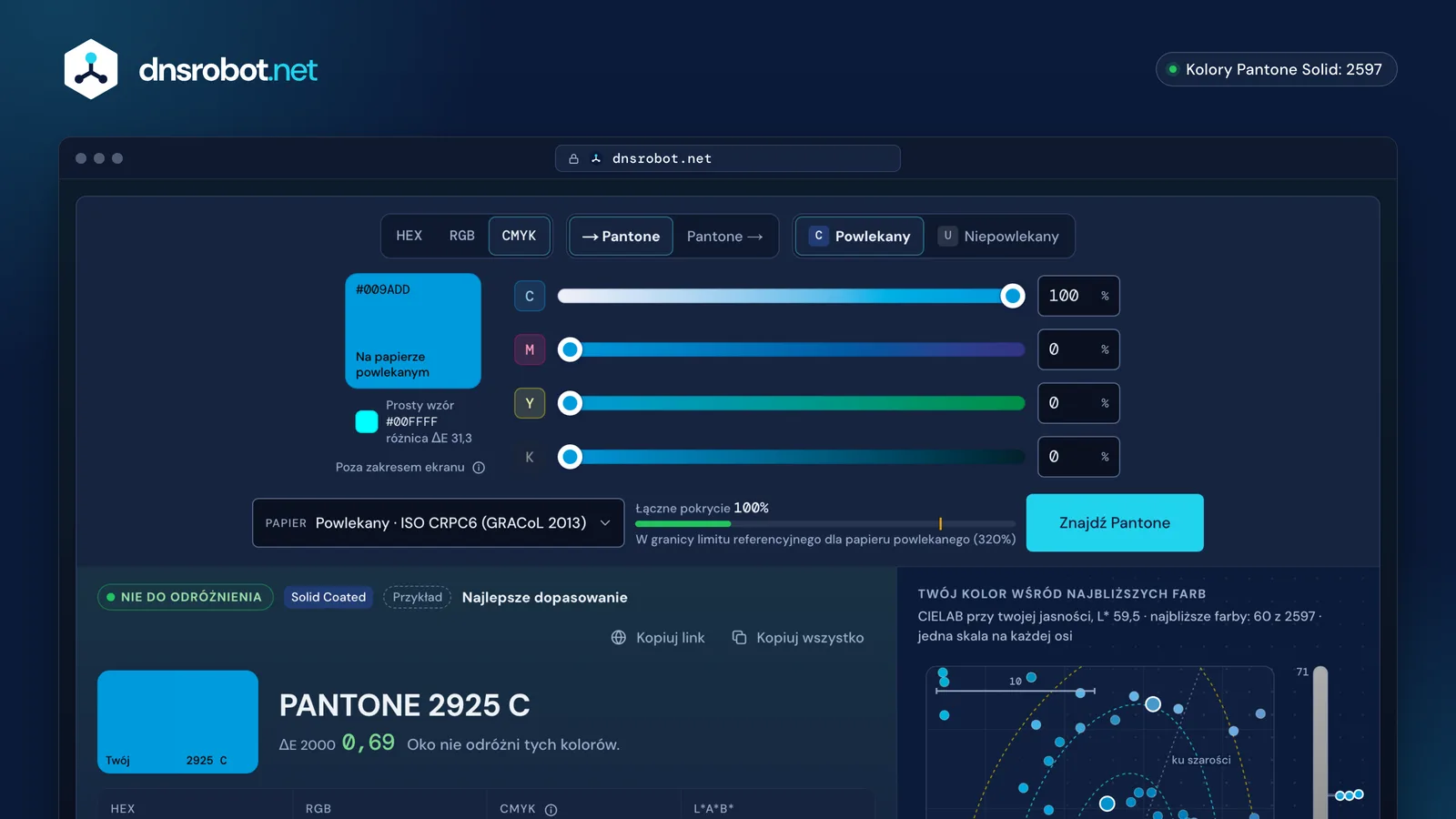Click Kopiuj link
The image size is (1456, 819).
tap(658, 638)
